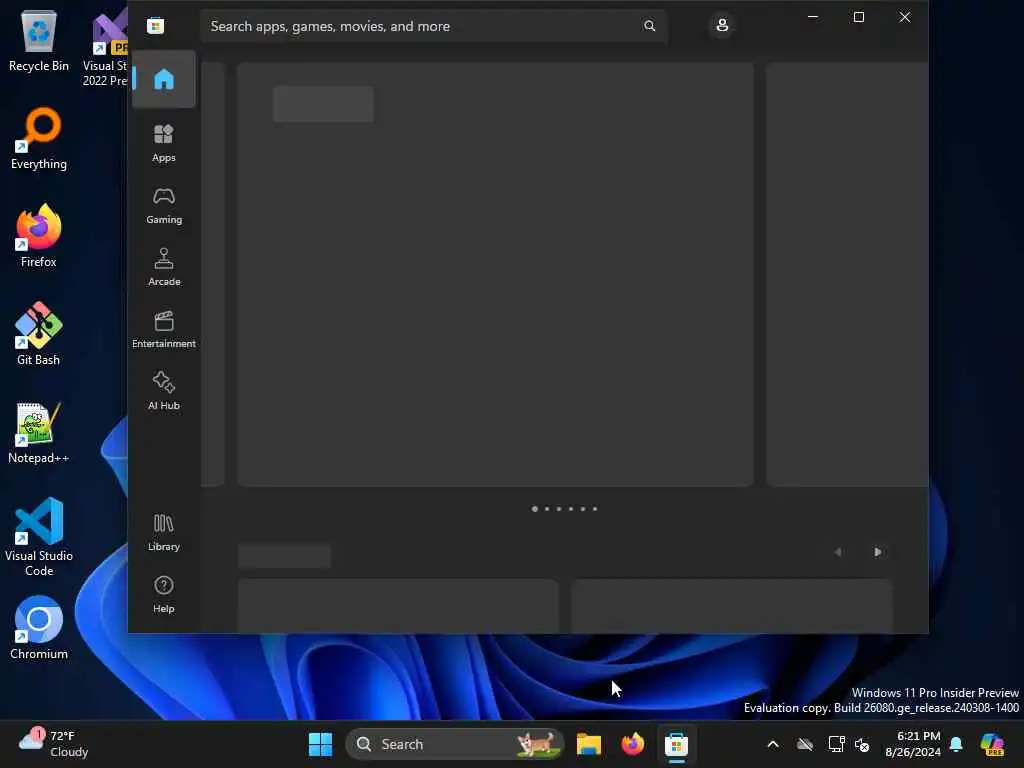
Task: Select the Chromium desktop shortcut
Action: pyautogui.click(x=39, y=628)
